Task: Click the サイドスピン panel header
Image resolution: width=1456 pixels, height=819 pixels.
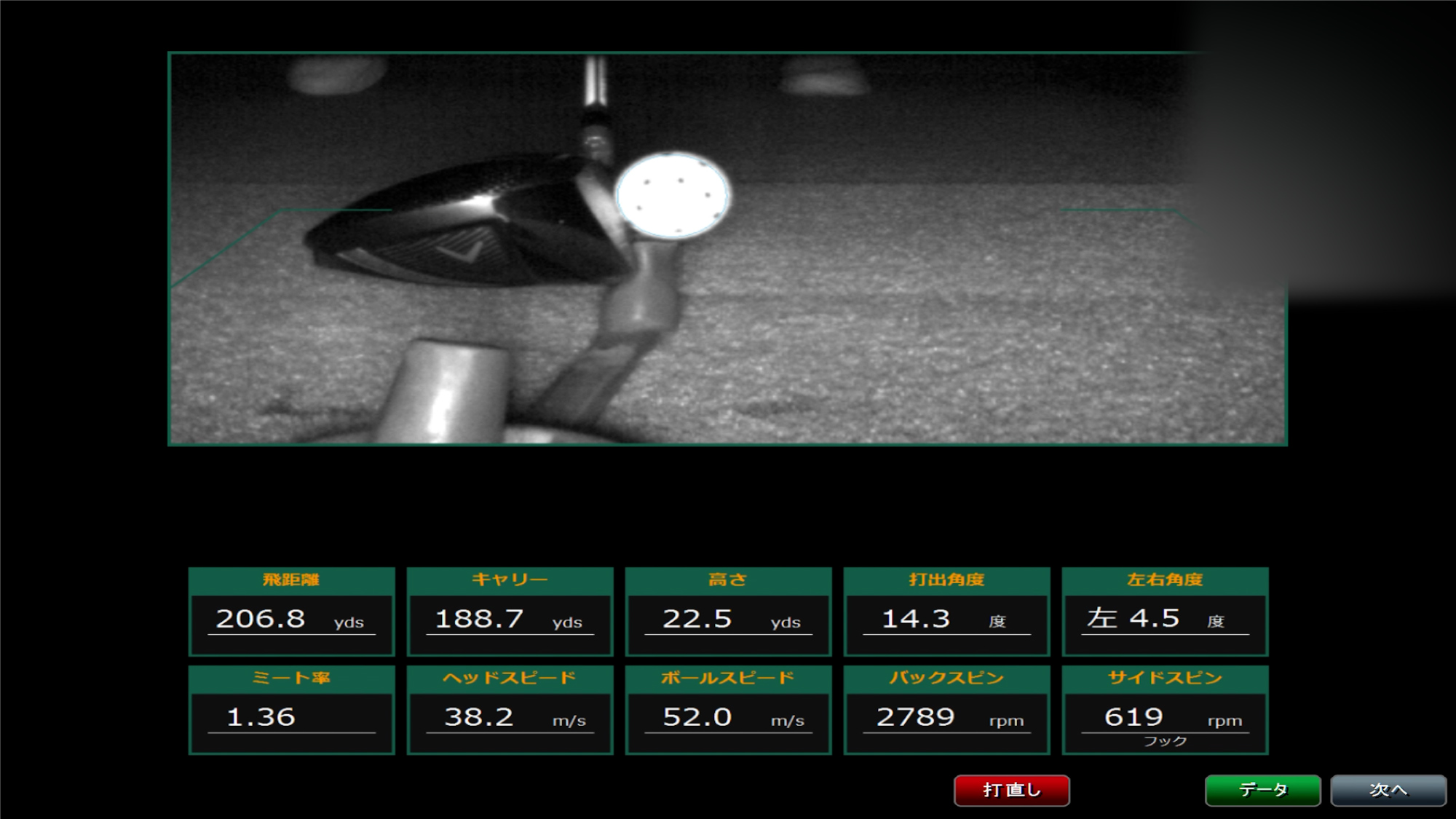Action: 1165,678
